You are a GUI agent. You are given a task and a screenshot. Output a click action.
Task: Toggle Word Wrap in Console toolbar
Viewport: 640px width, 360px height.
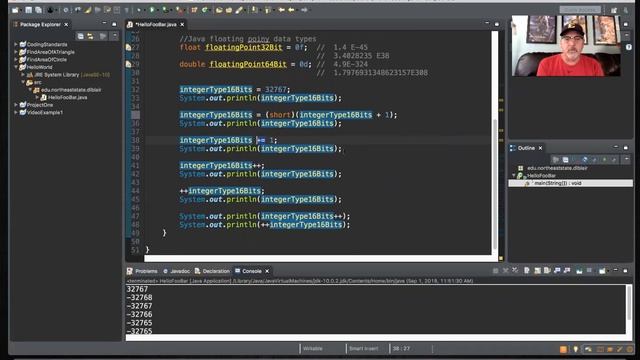pyautogui.click(x=547, y=271)
